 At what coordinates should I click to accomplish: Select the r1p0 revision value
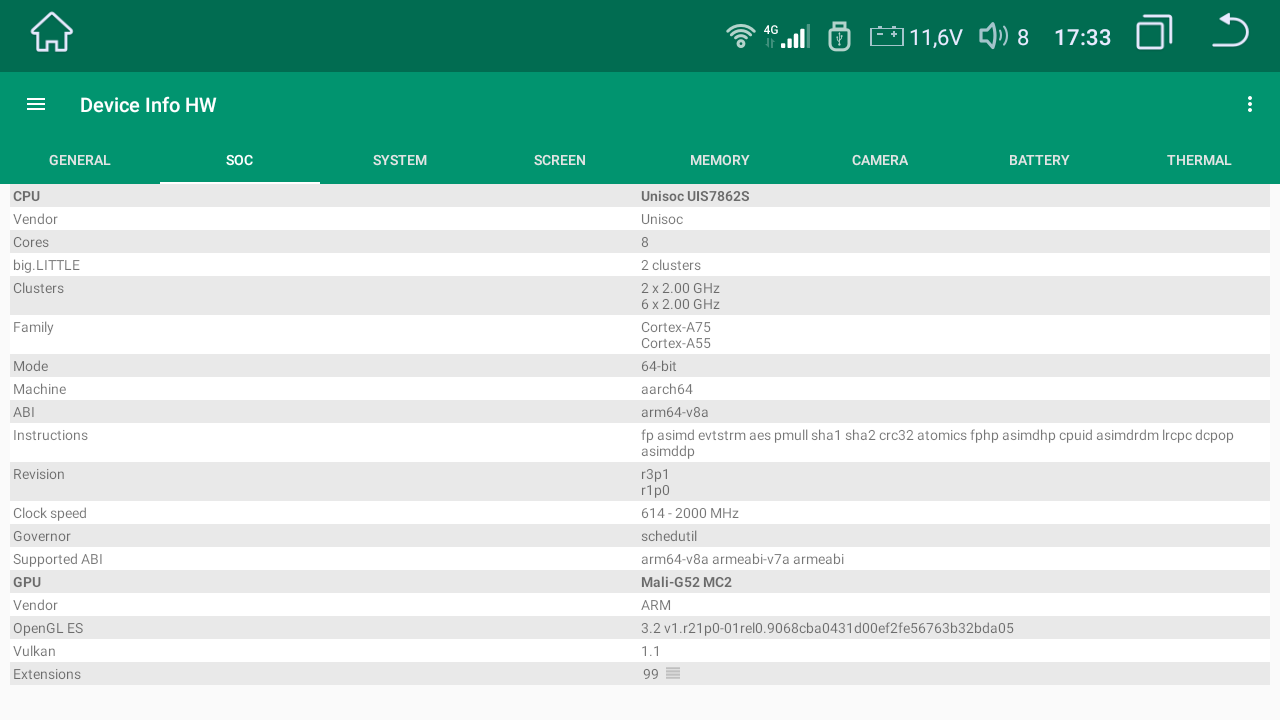click(x=655, y=490)
